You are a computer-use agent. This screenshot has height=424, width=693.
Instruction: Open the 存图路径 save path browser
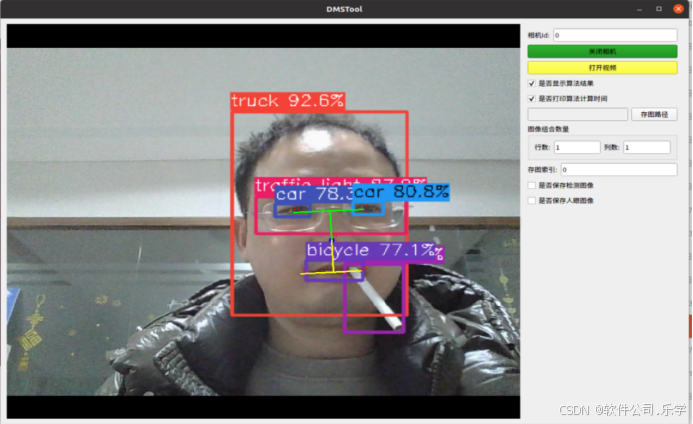(x=654, y=114)
